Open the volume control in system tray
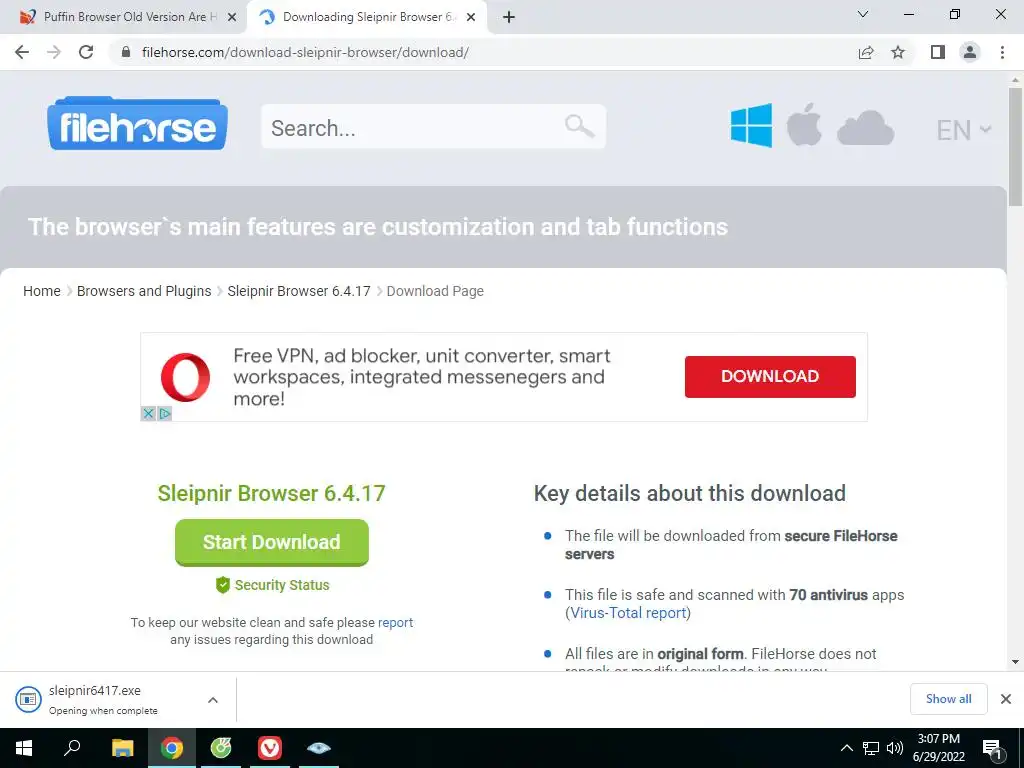The width and height of the screenshot is (1024, 768). (x=895, y=748)
